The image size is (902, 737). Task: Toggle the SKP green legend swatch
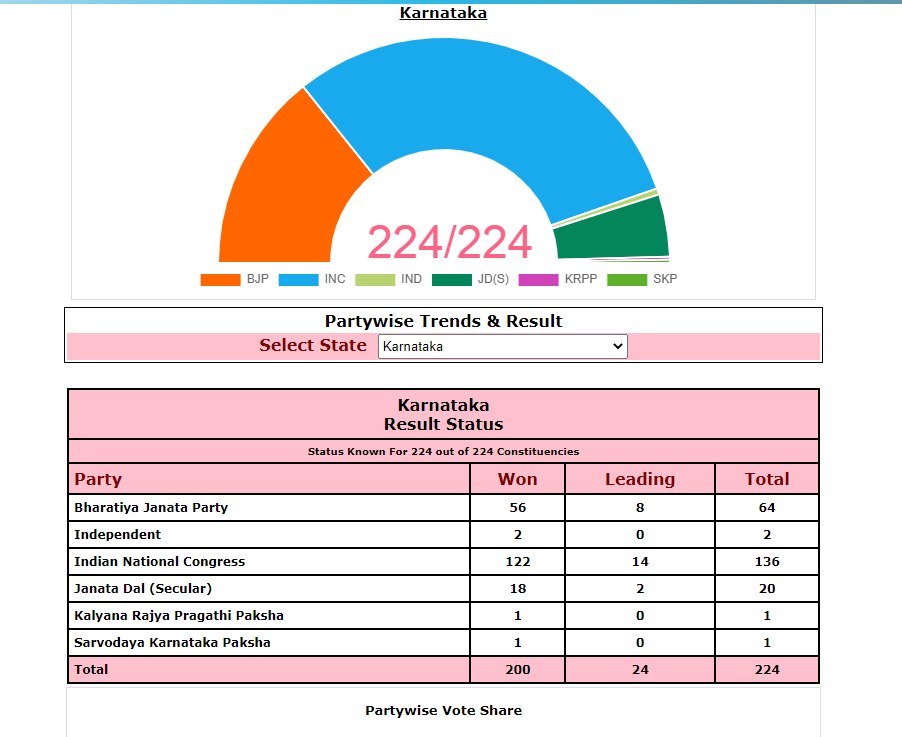click(627, 280)
